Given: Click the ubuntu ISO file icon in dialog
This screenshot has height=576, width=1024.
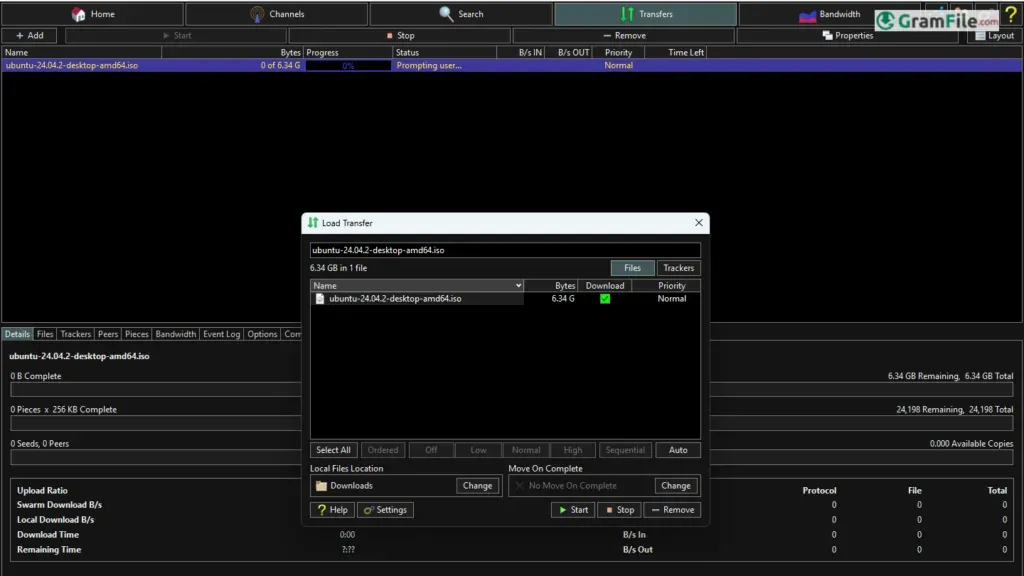Looking at the screenshot, I should 320,298.
